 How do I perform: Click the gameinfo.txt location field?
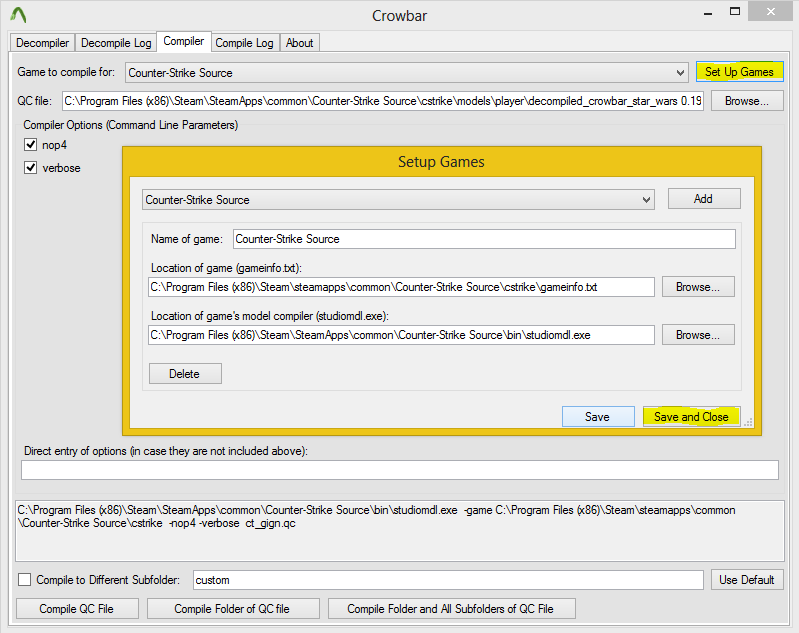[x=401, y=287]
